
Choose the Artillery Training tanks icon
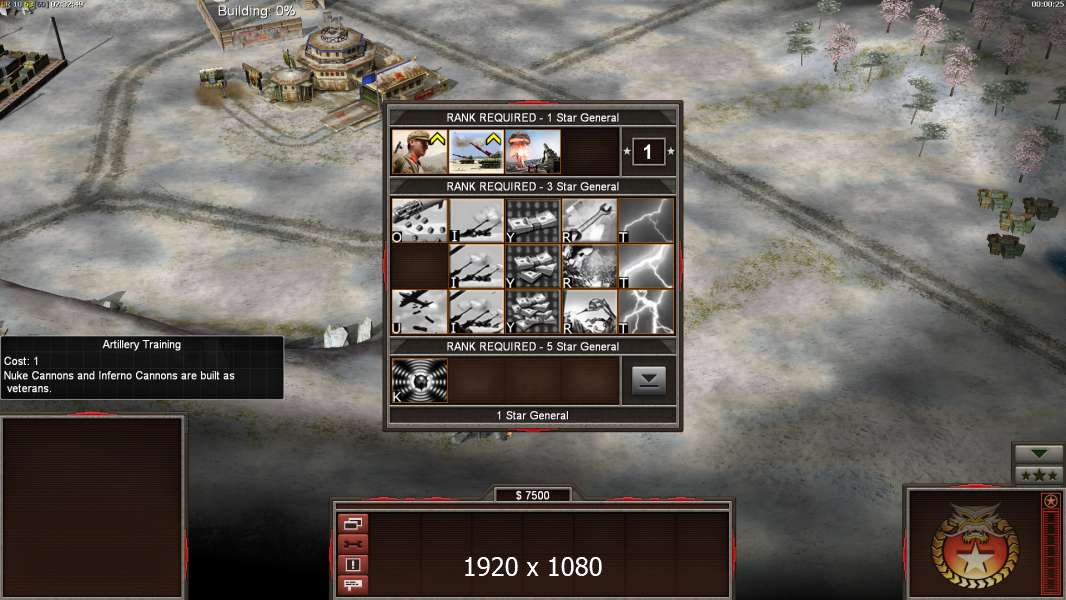point(476,152)
